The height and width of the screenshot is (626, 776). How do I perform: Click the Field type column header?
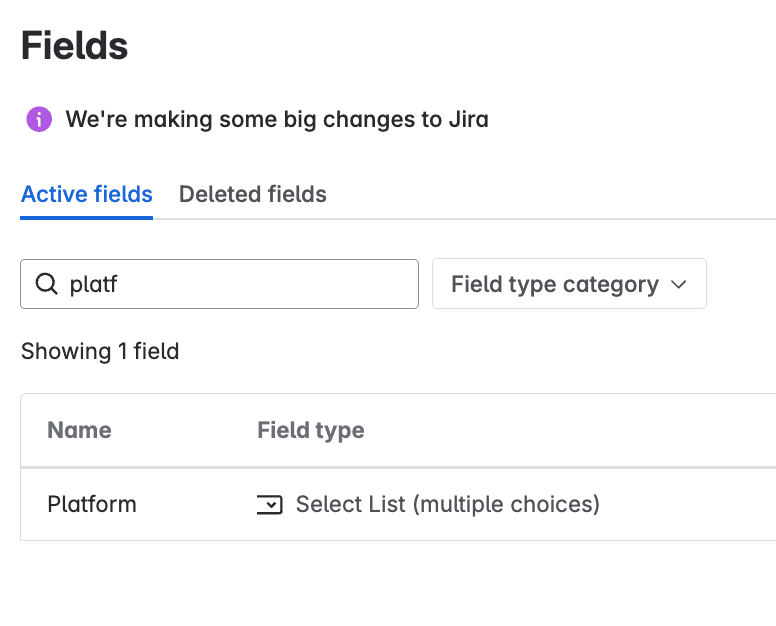coord(311,430)
